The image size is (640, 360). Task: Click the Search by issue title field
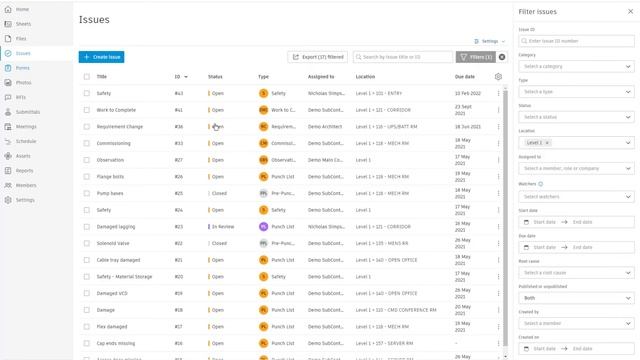[x=403, y=57]
